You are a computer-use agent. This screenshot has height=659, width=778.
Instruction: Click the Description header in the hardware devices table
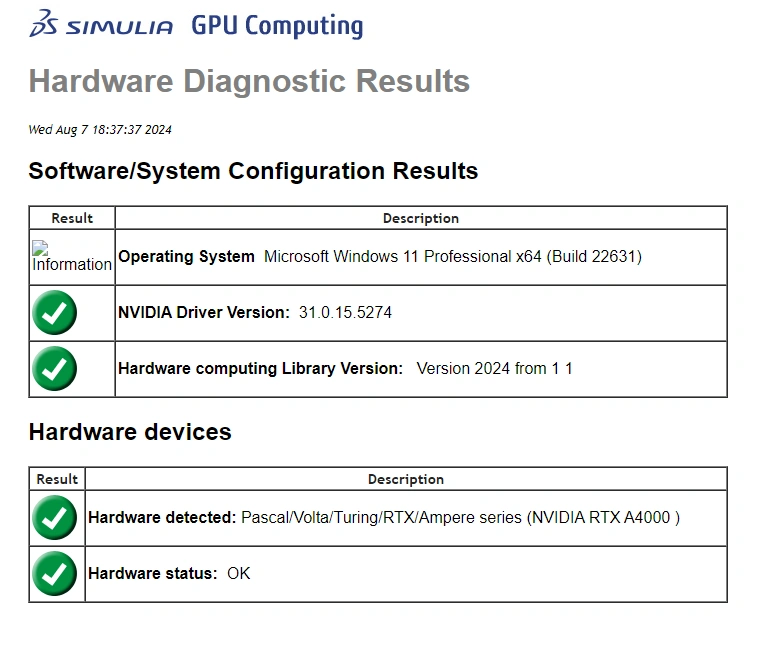[x=405, y=479]
